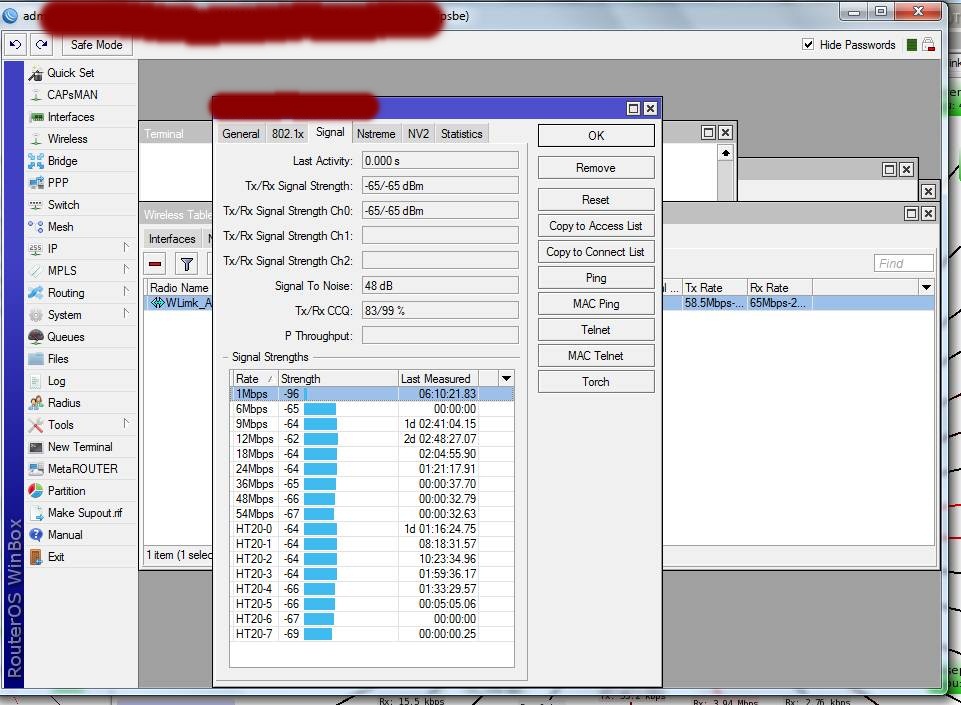Switch to the Statistics tab
The height and width of the screenshot is (705, 961).
pyautogui.click(x=461, y=132)
